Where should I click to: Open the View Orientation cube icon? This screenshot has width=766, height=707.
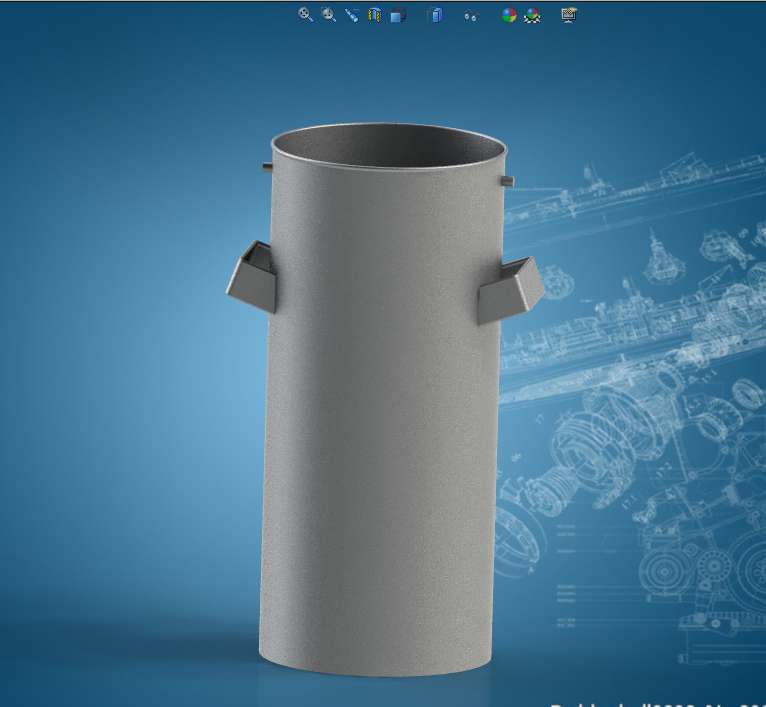click(398, 15)
